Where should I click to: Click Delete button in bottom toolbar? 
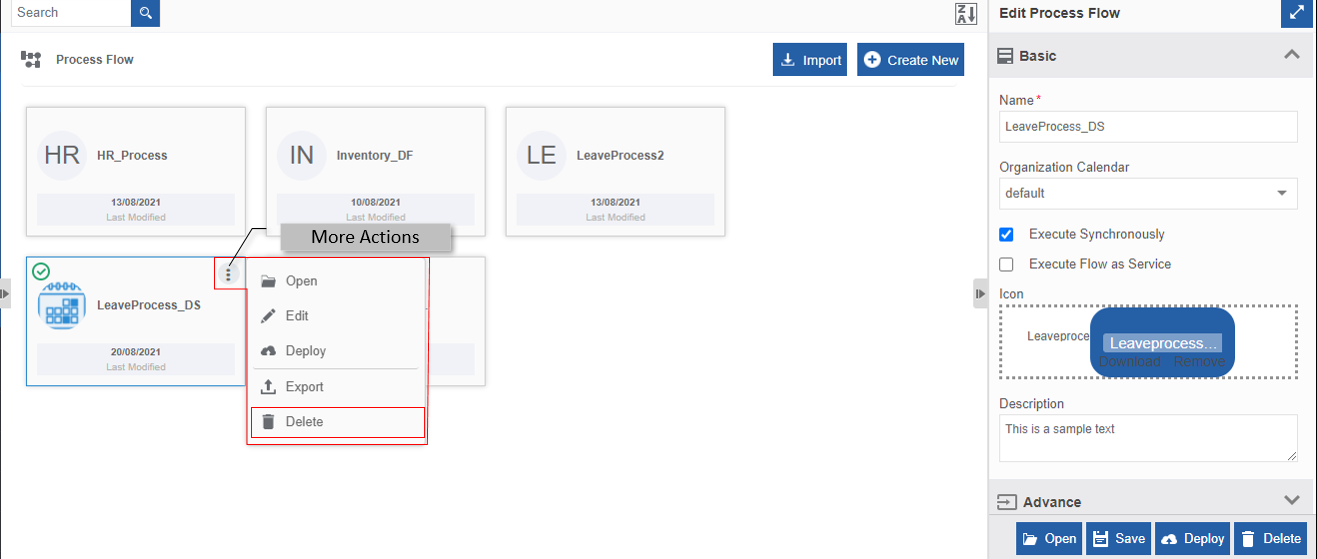(1271, 539)
